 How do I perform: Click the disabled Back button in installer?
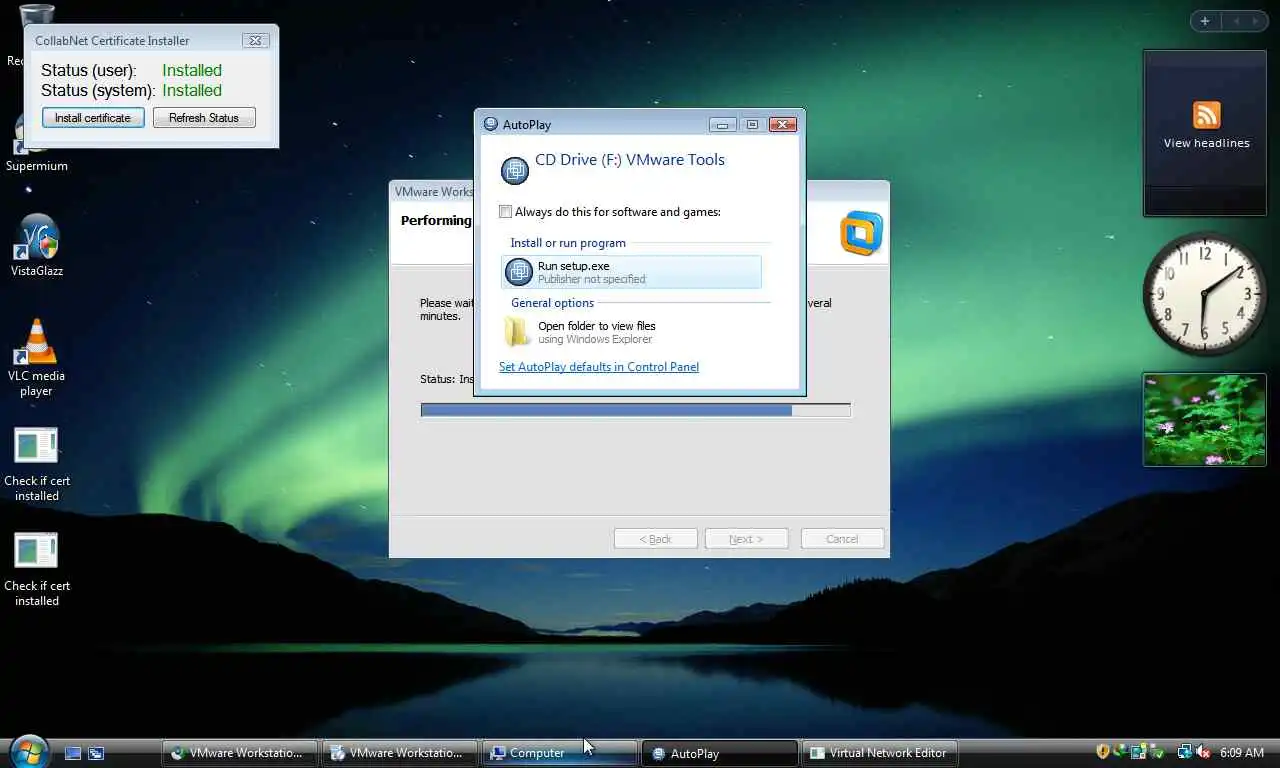655,539
